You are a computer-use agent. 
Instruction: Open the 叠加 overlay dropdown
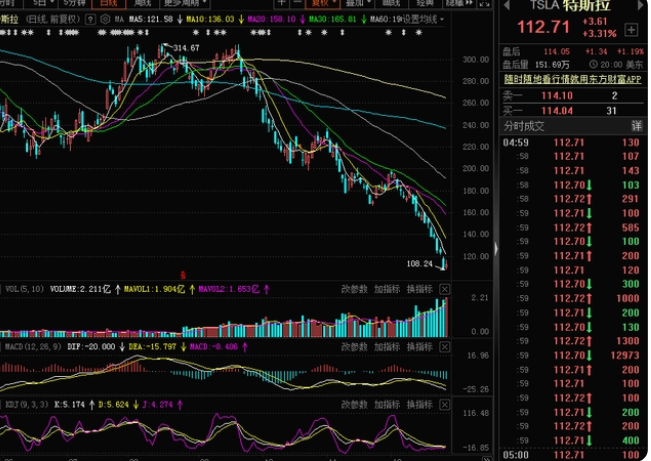coord(358,3)
